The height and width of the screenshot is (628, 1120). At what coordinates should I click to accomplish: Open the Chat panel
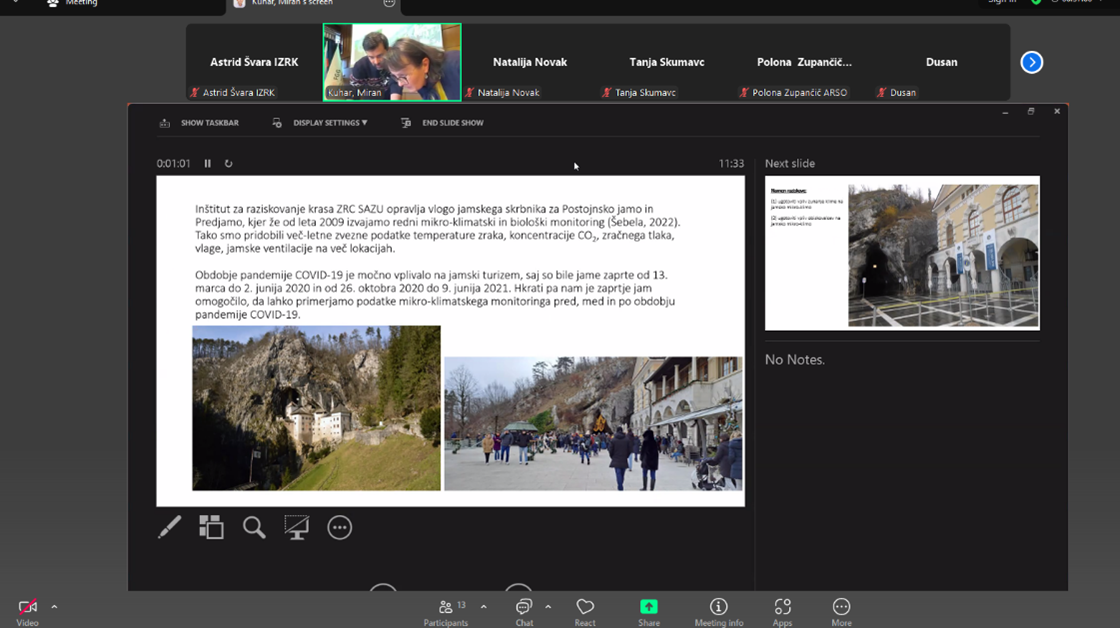(x=524, y=611)
